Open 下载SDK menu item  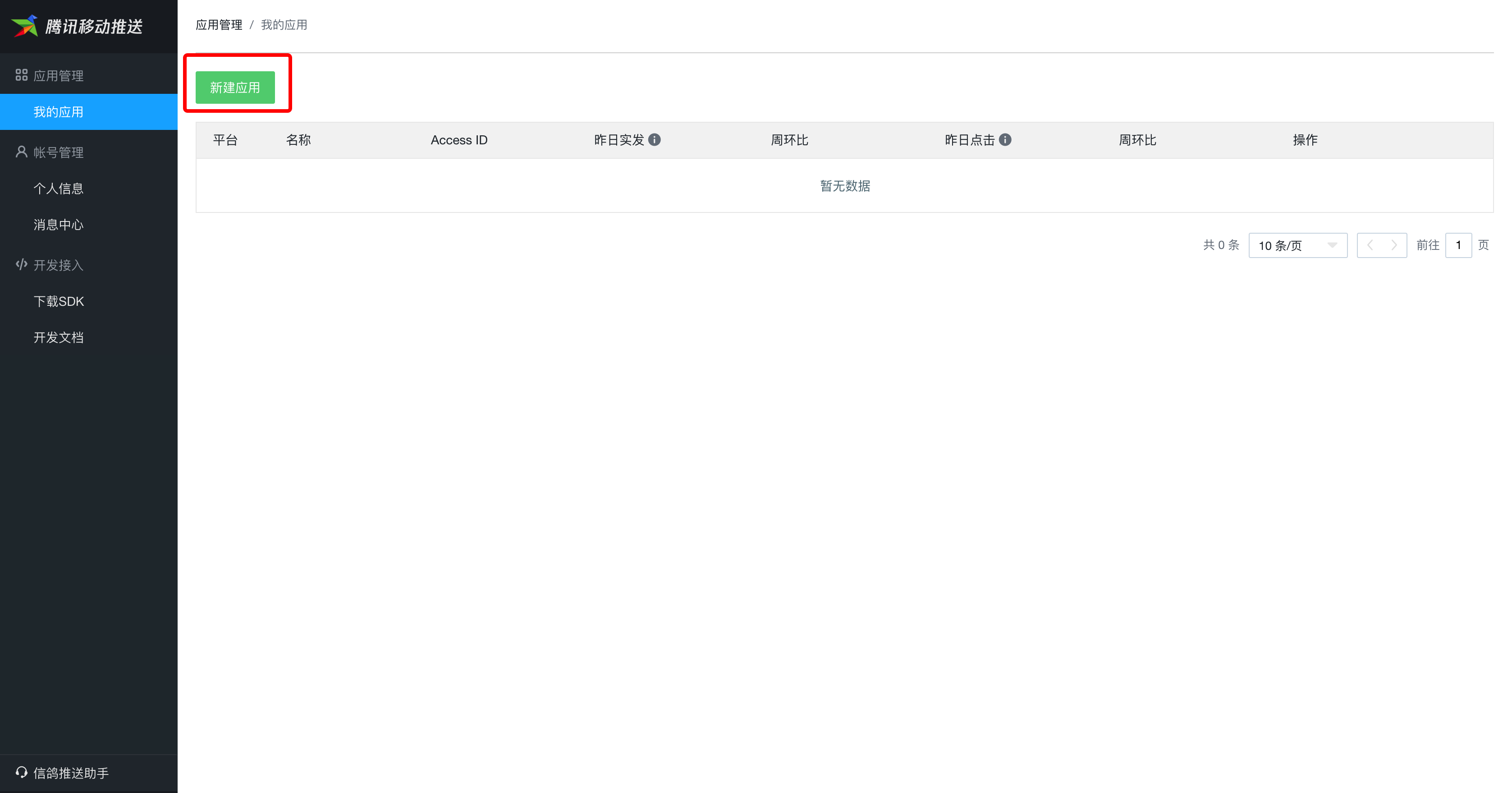(59, 301)
